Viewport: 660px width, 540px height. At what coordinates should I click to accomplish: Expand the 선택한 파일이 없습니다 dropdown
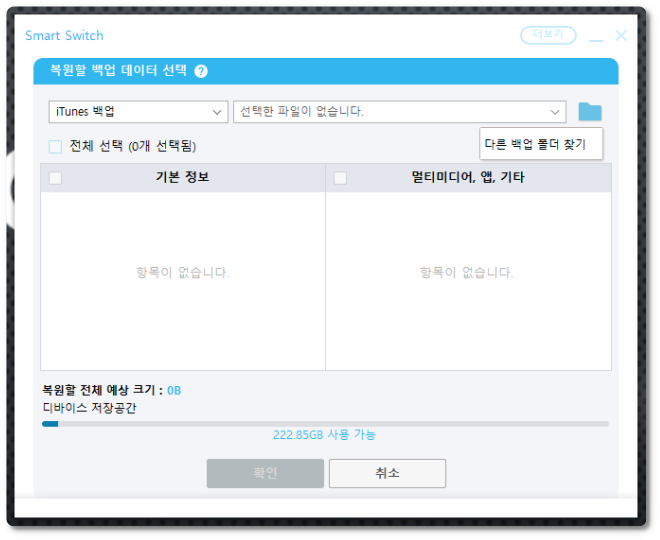pos(399,112)
